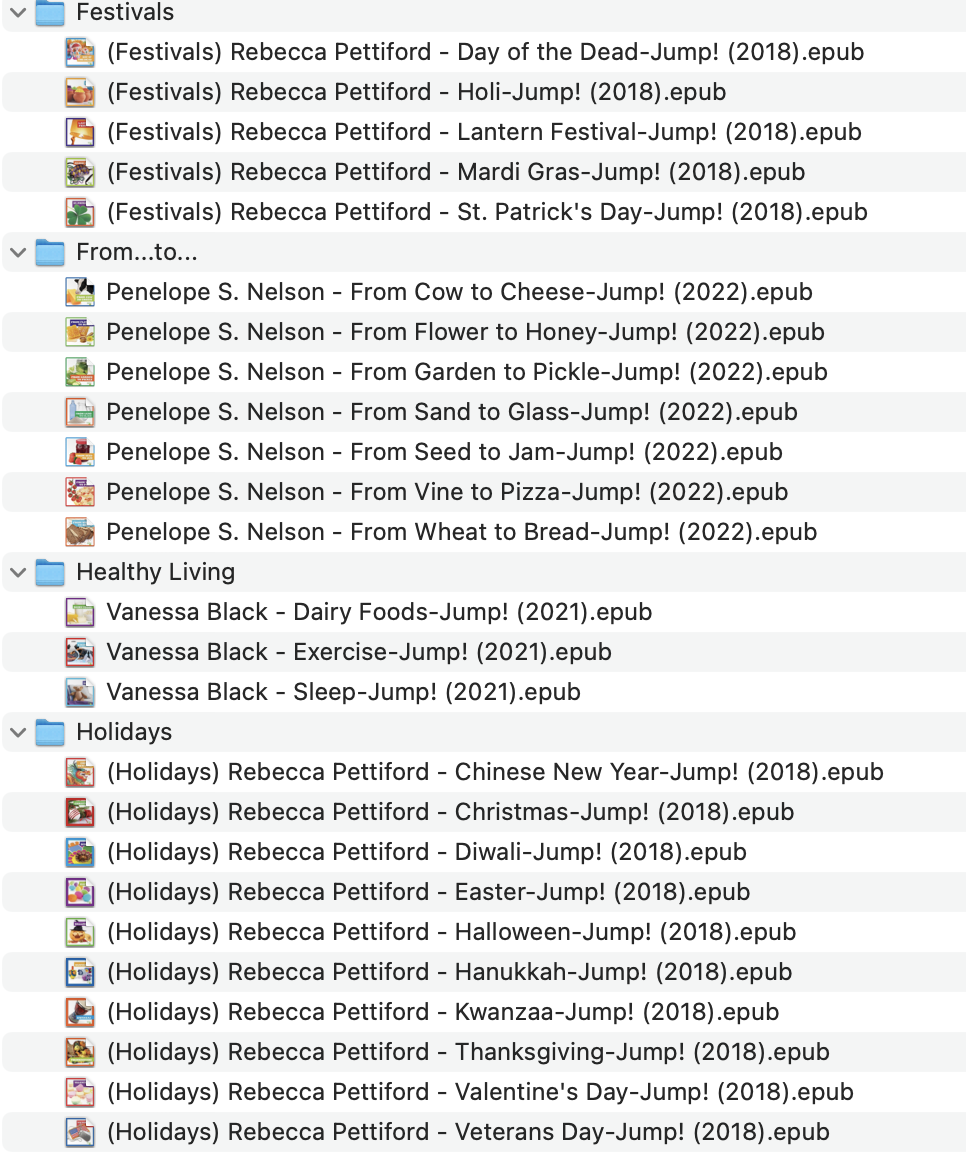The image size is (966, 1156).
Task: Click the Holidays folder icon
Action: 50,732
